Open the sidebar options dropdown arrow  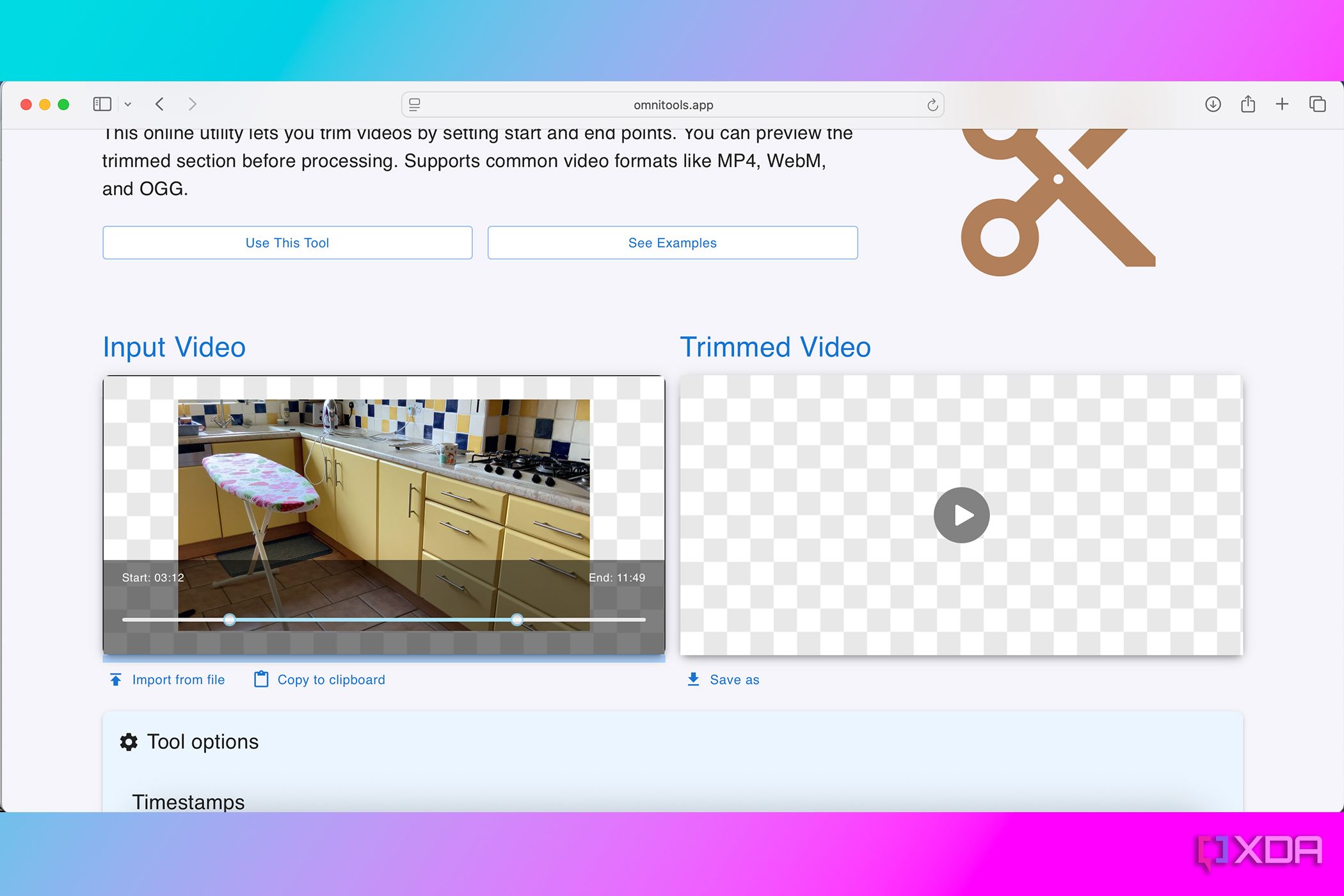(128, 104)
